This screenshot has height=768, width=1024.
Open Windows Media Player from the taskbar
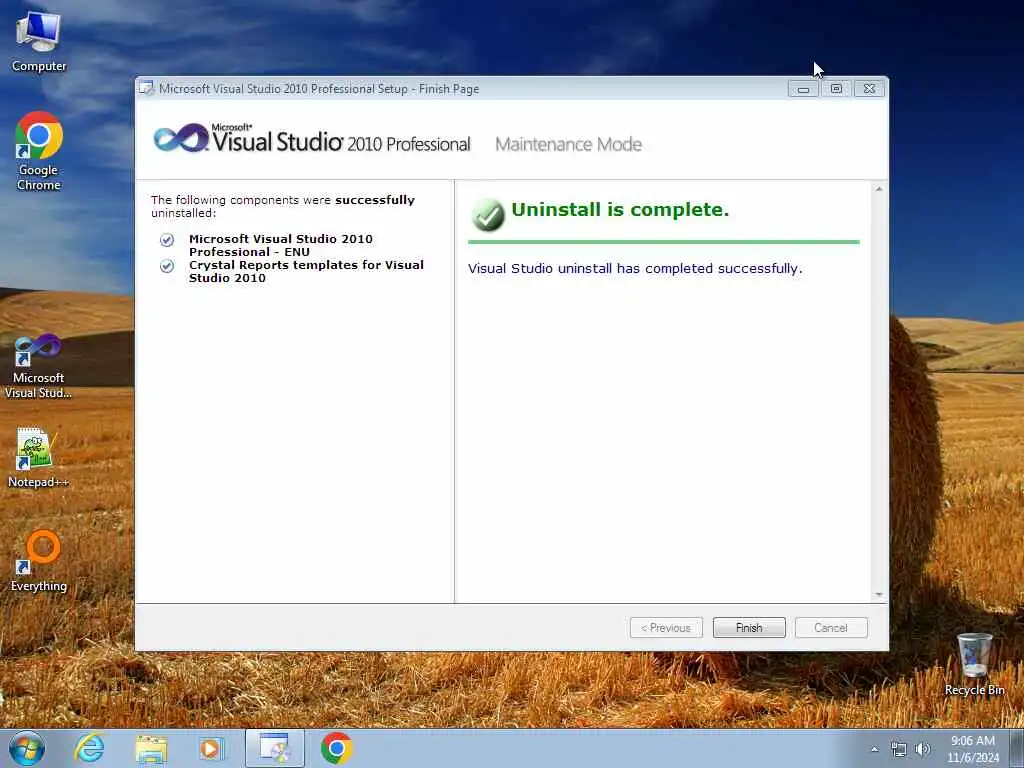point(211,748)
